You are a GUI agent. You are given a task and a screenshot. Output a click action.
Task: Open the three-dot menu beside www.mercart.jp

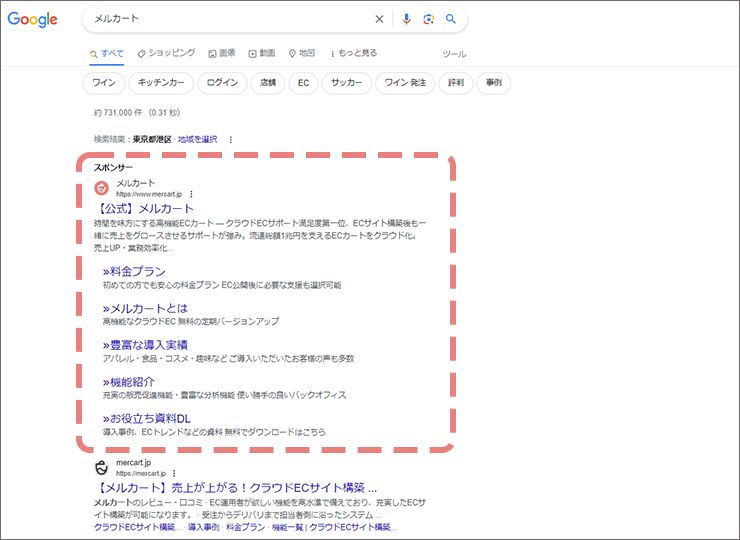click(191, 194)
